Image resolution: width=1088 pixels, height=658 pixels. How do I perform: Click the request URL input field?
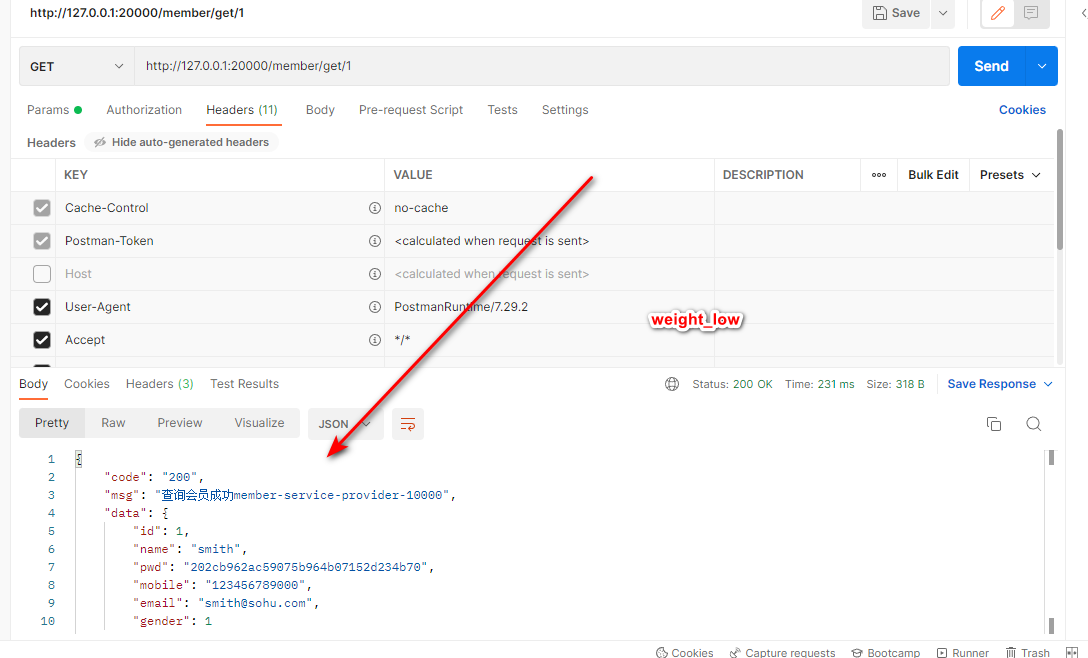[x=541, y=66]
